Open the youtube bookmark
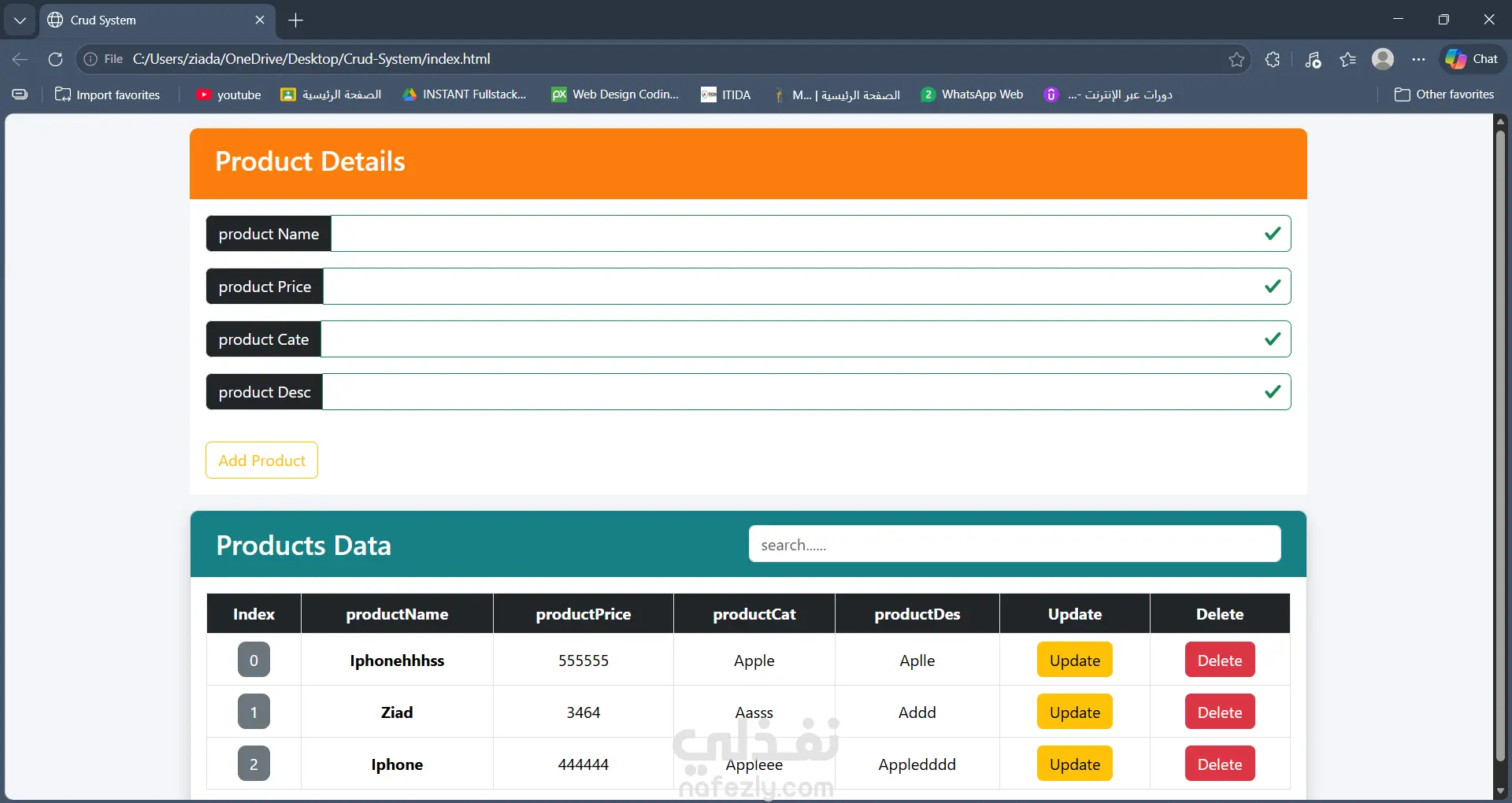The height and width of the screenshot is (803, 1512). [228, 94]
